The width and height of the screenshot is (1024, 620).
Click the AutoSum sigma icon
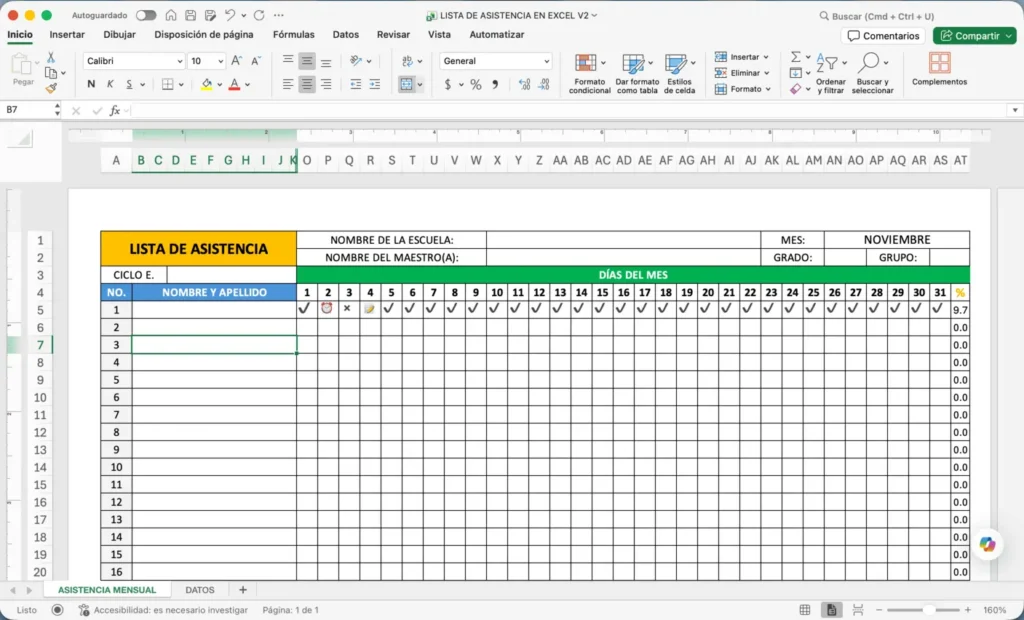point(795,57)
